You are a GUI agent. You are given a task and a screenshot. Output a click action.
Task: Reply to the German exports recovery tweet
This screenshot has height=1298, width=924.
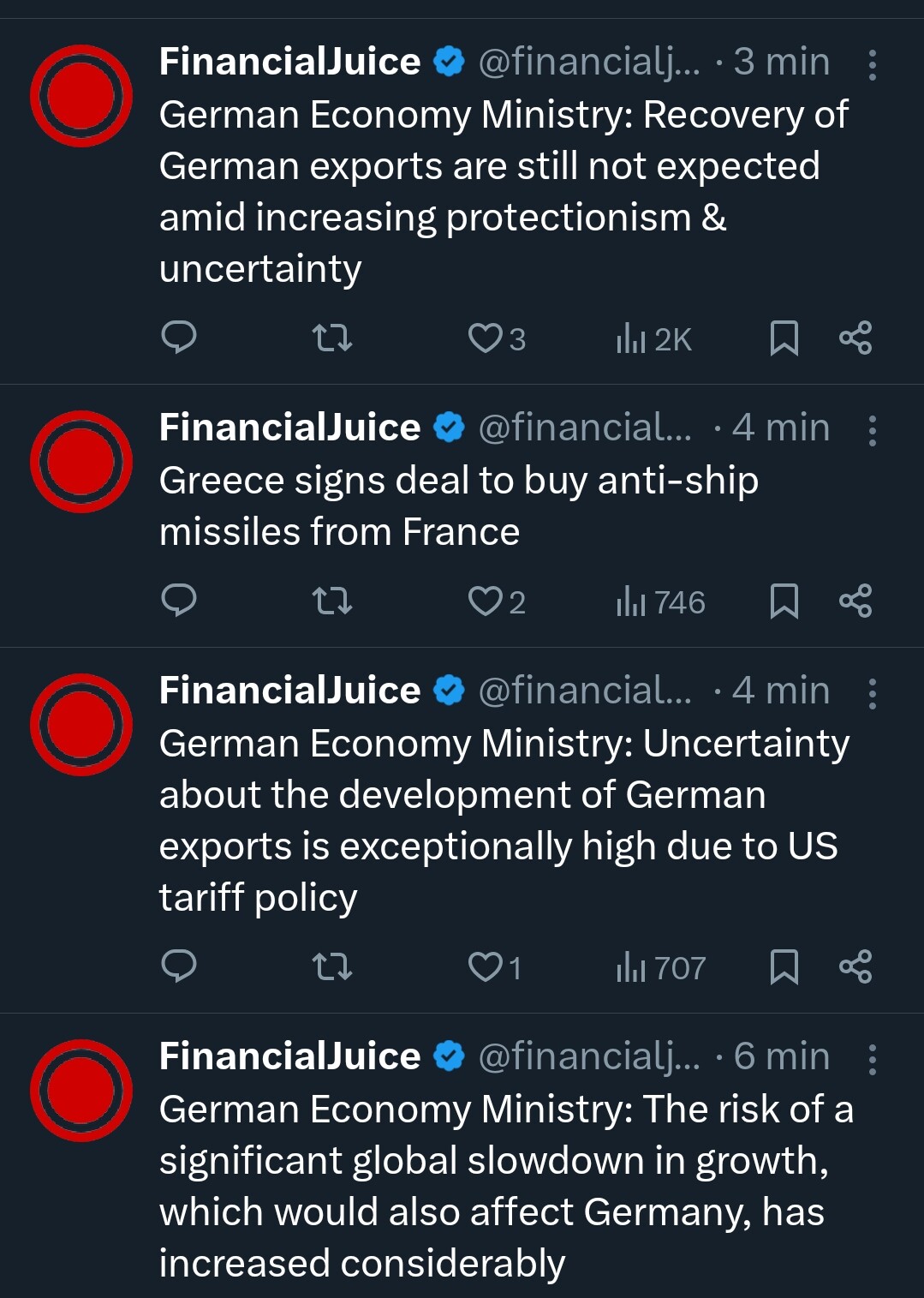[x=179, y=338]
